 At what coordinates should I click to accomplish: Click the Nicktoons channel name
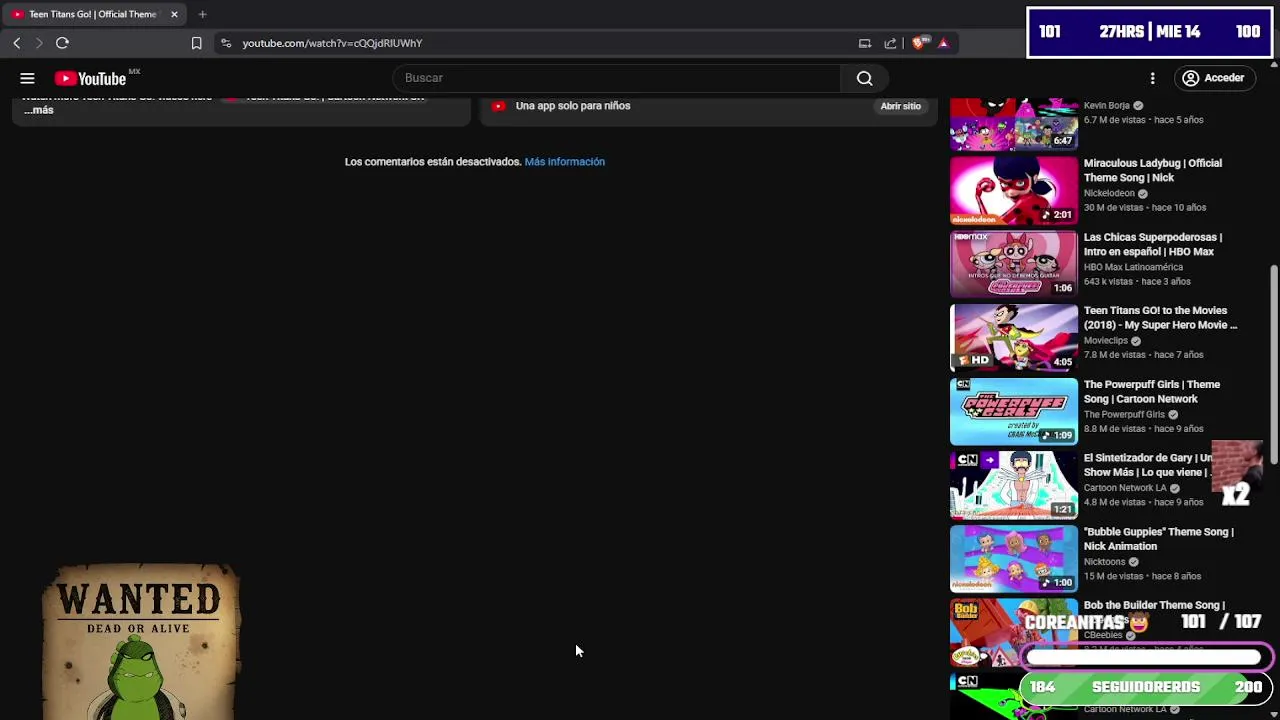(1105, 561)
